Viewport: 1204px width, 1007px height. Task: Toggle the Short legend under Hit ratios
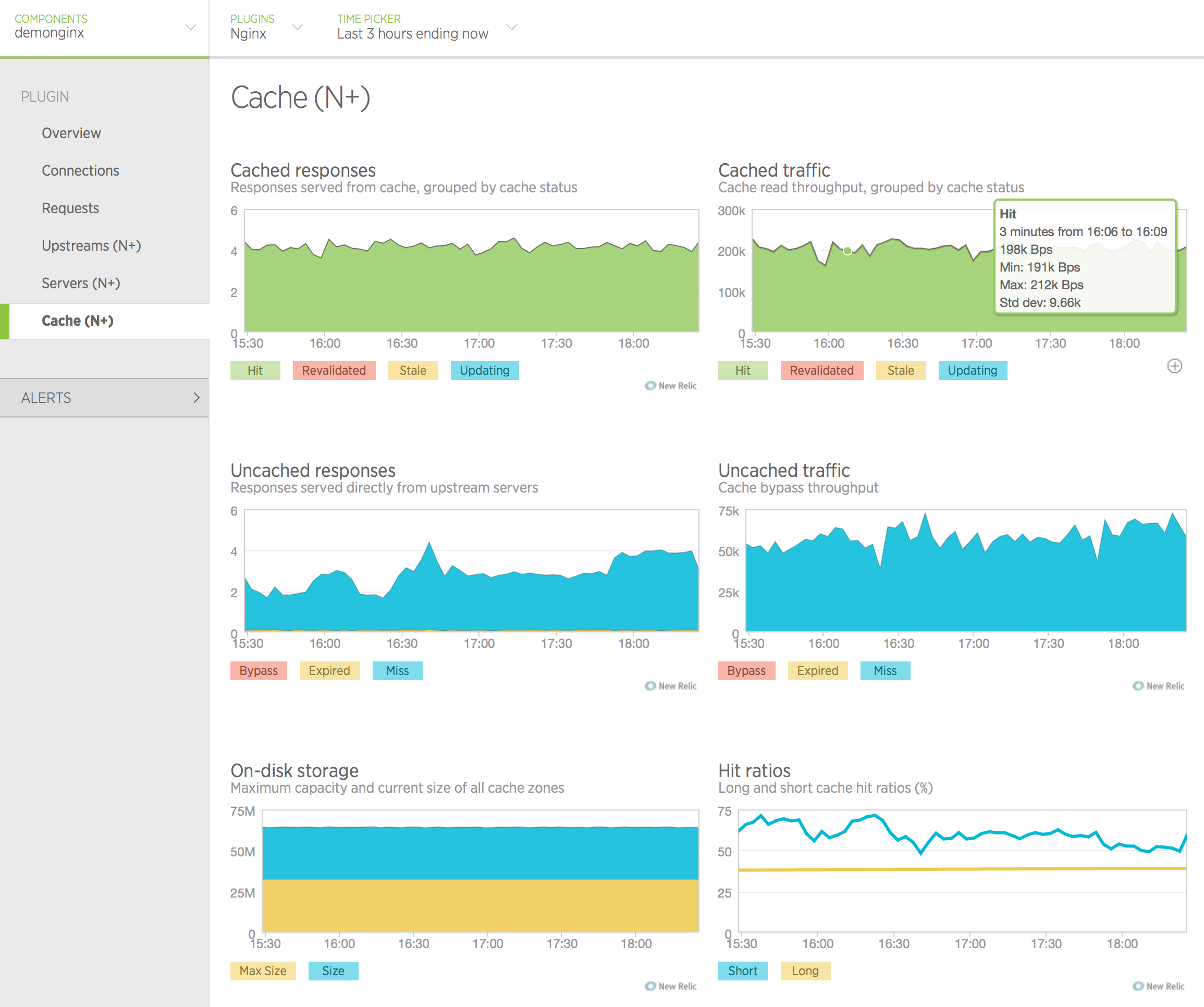(x=742, y=971)
